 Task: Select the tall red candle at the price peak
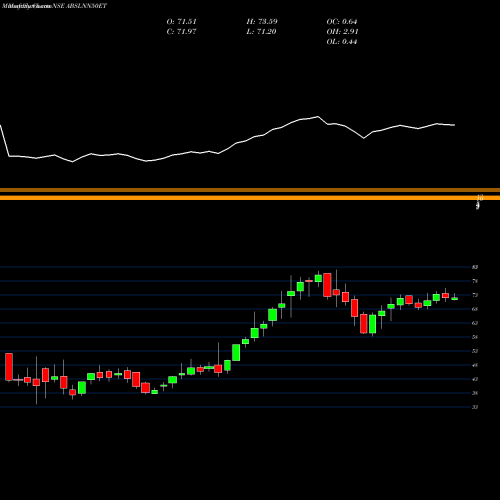pos(327,285)
